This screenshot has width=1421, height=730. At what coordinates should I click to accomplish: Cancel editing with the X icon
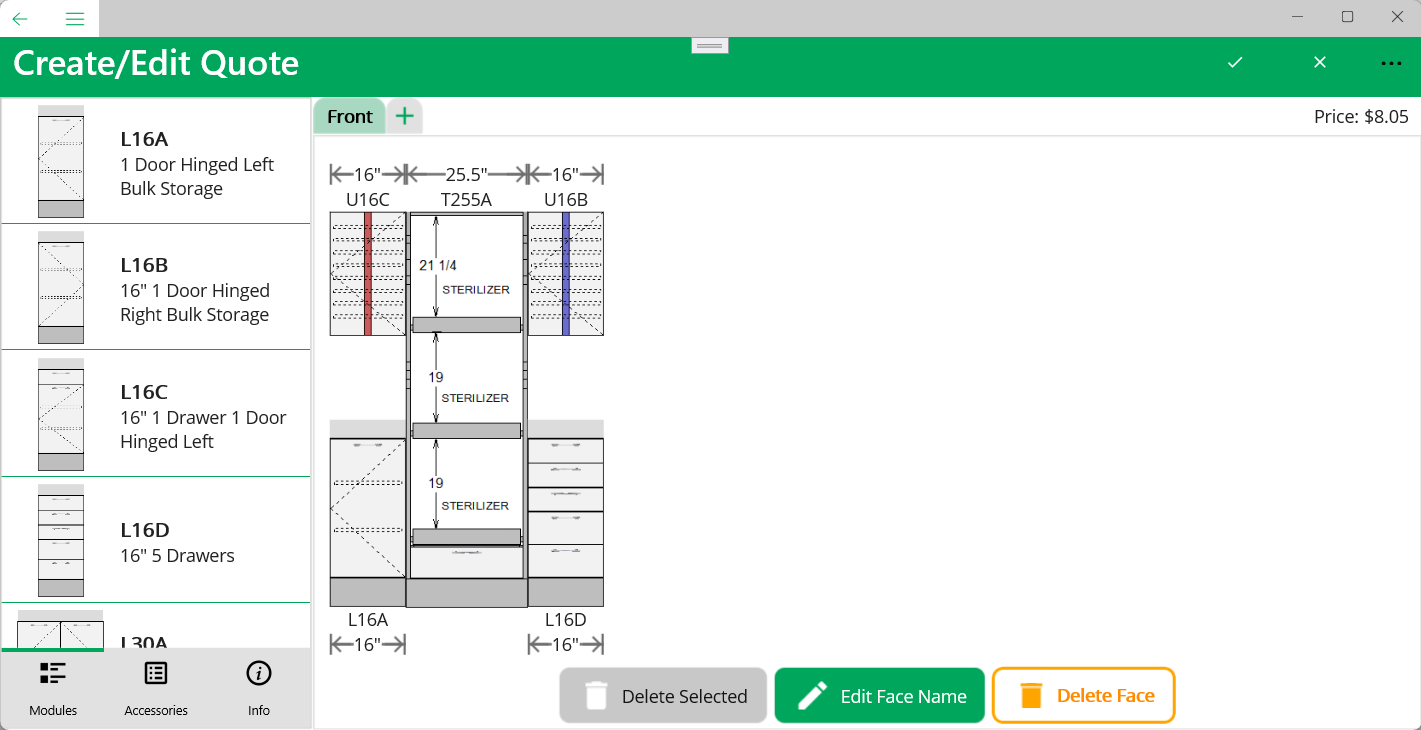pyautogui.click(x=1320, y=62)
